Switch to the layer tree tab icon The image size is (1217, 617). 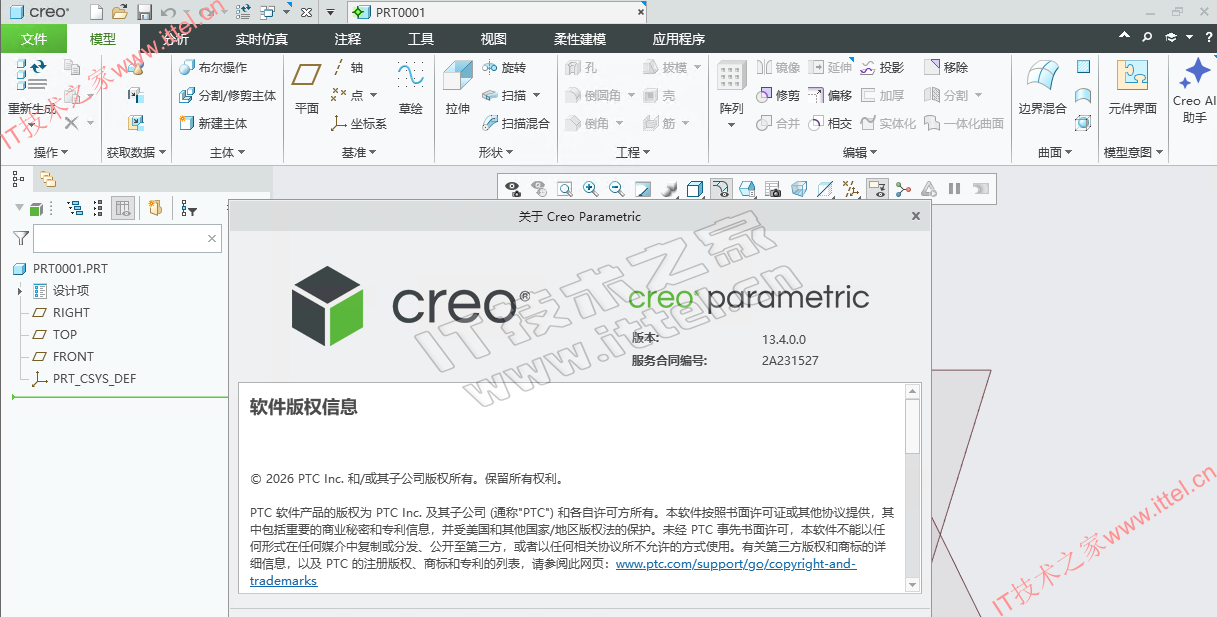47,179
